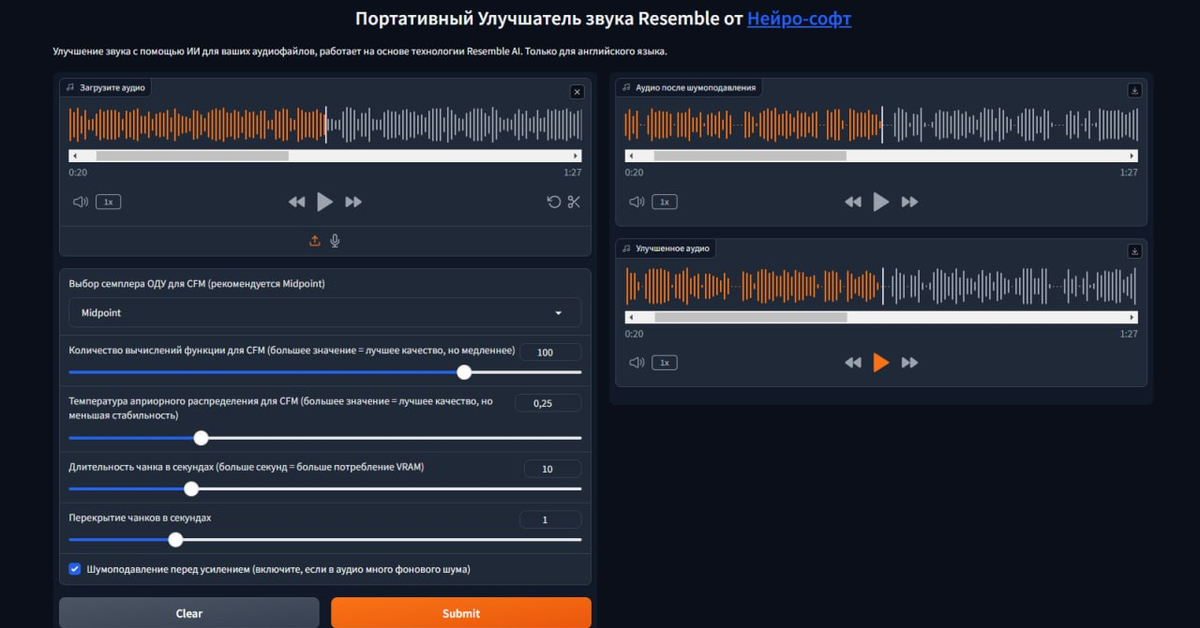Click the right scroll arrow under denoised waveform
Screen dimensions: 1200x628
tap(1132, 156)
